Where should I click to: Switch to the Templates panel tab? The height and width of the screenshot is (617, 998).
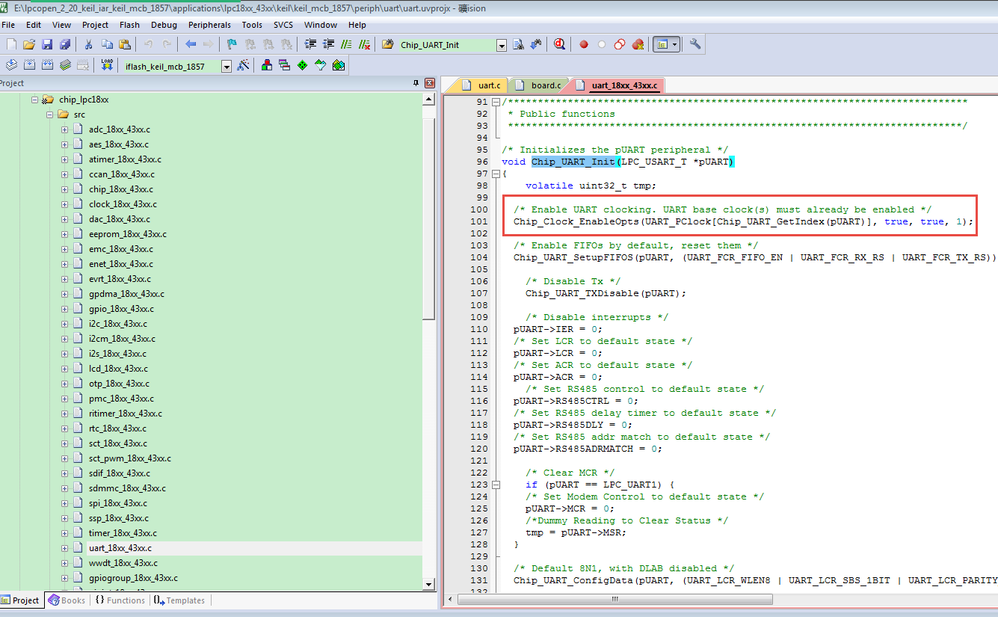point(179,600)
